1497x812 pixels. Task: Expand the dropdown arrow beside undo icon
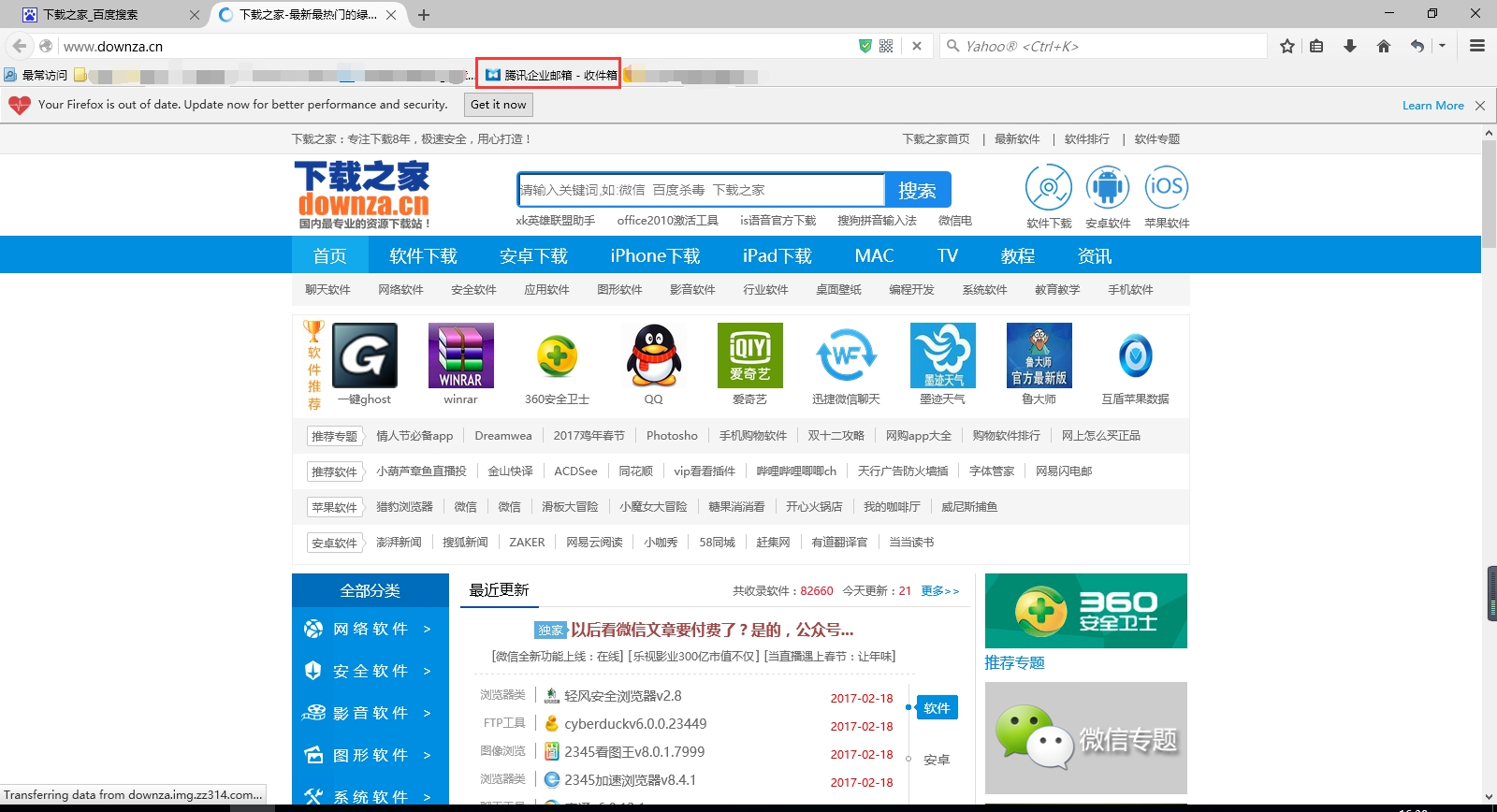click(1442, 46)
